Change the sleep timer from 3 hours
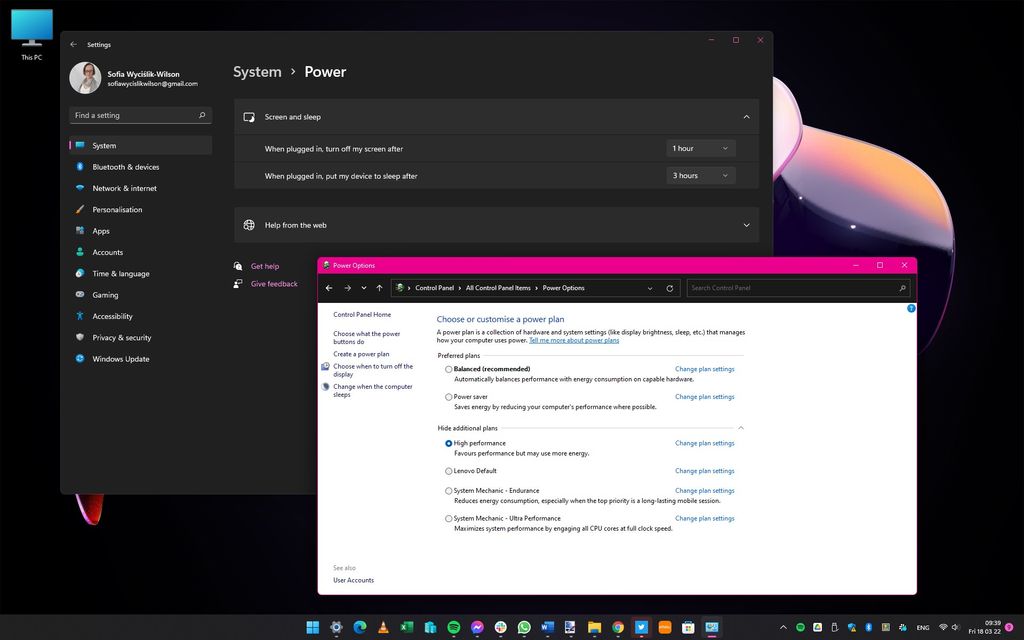The height and width of the screenshot is (640, 1024). pyautogui.click(x=700, y=175)
